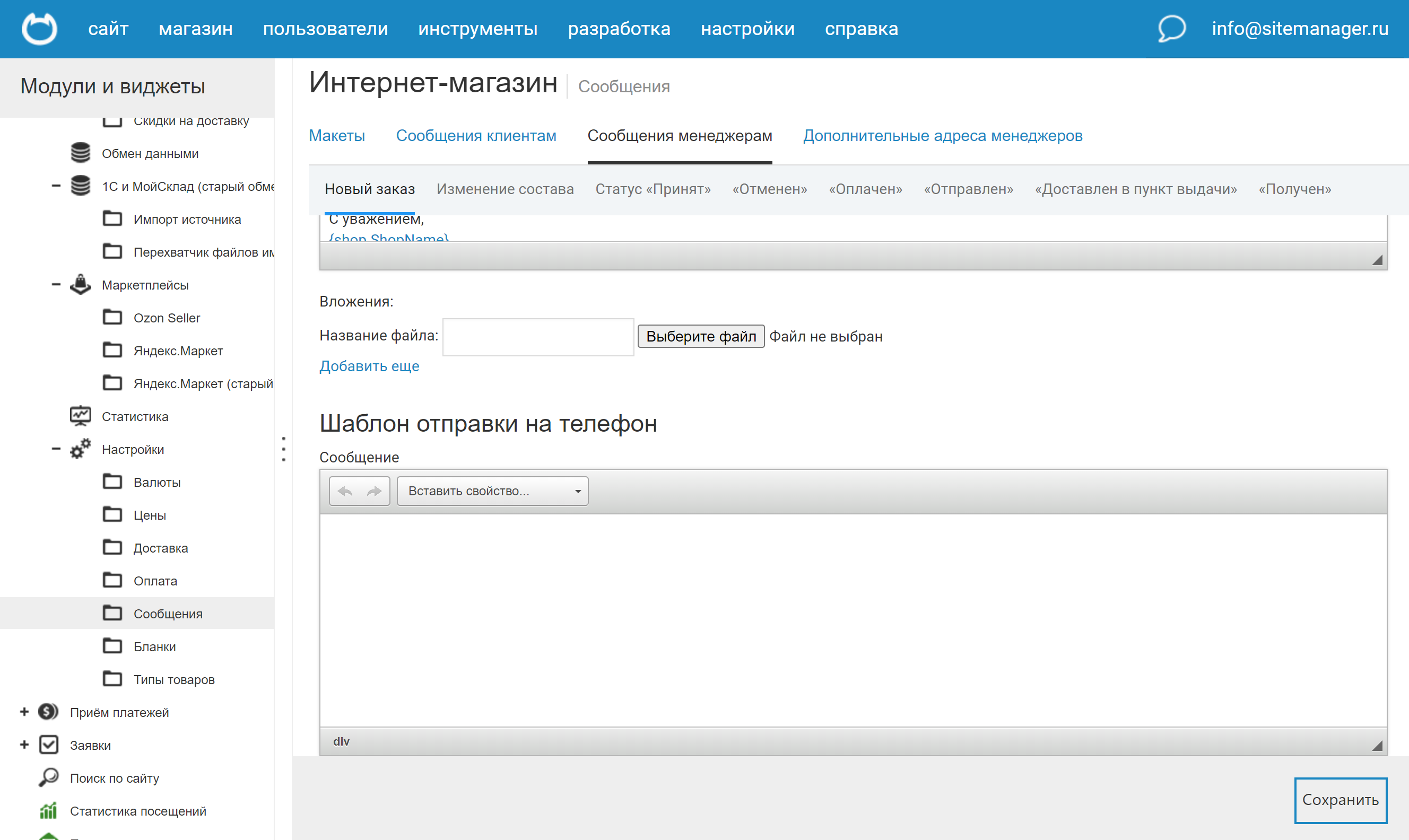
Task: Open the Вставить свойство dropdown
Action: tap(492, 491)
